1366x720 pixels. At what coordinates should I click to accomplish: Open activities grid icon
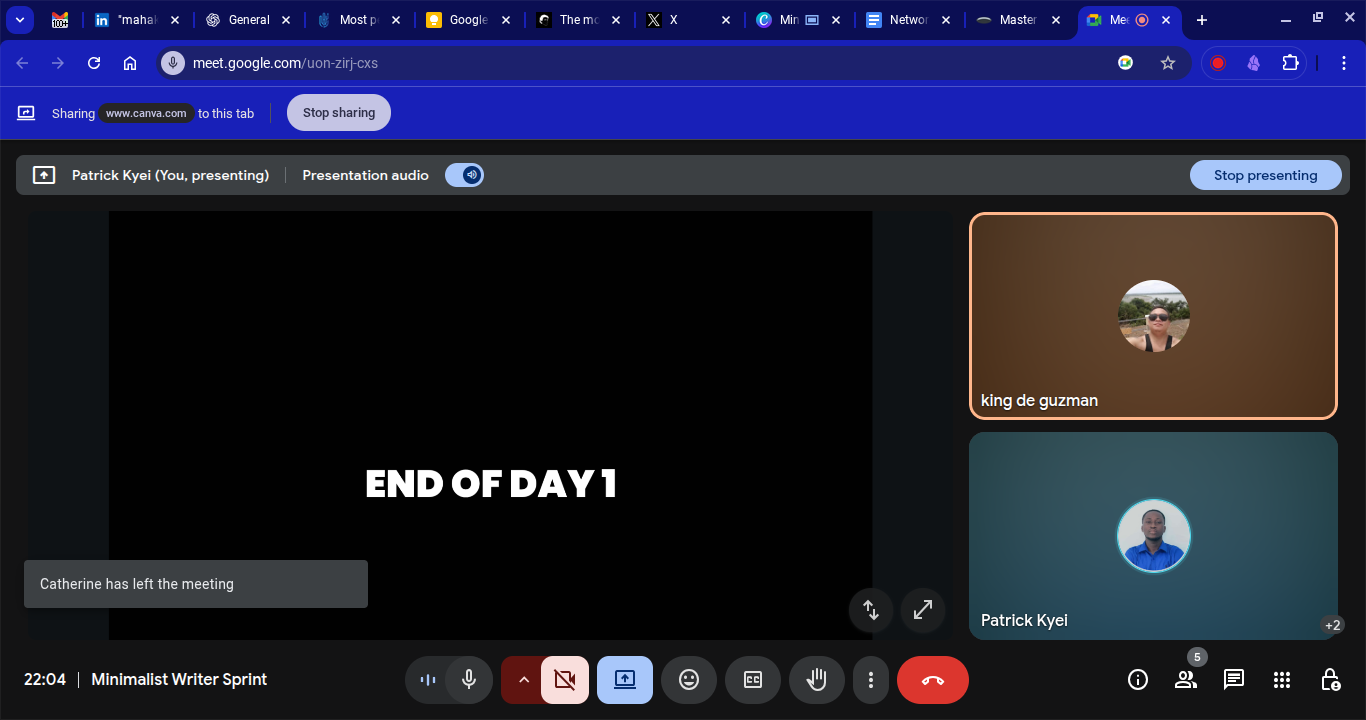tap(1282, 680)
